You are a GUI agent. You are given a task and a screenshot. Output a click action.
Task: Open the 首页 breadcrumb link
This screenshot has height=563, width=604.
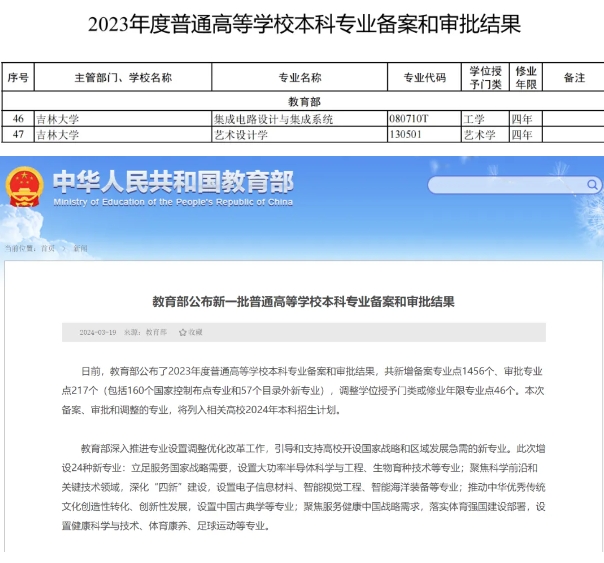pos(48,248)
